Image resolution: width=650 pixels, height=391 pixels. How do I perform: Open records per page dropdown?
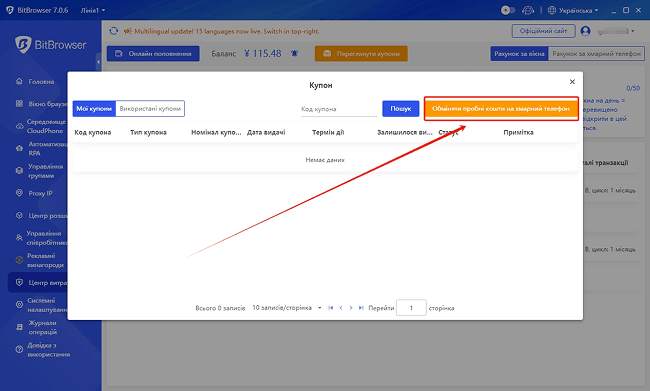287,308
